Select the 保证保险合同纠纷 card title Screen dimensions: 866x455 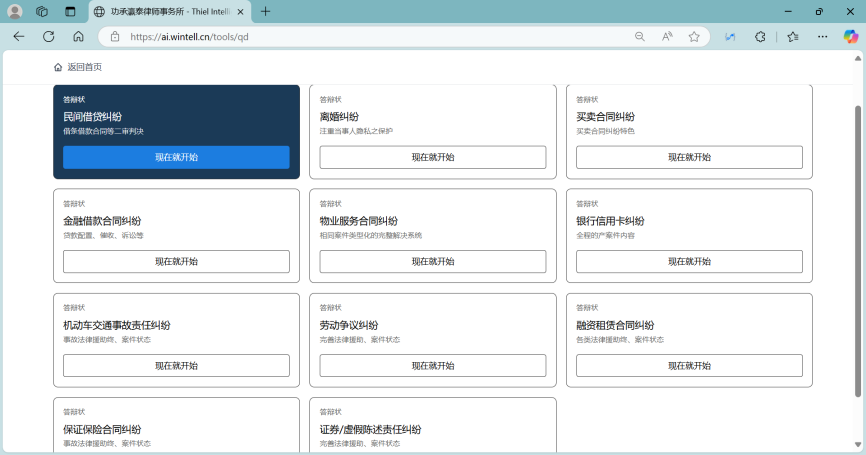[102, 429]
